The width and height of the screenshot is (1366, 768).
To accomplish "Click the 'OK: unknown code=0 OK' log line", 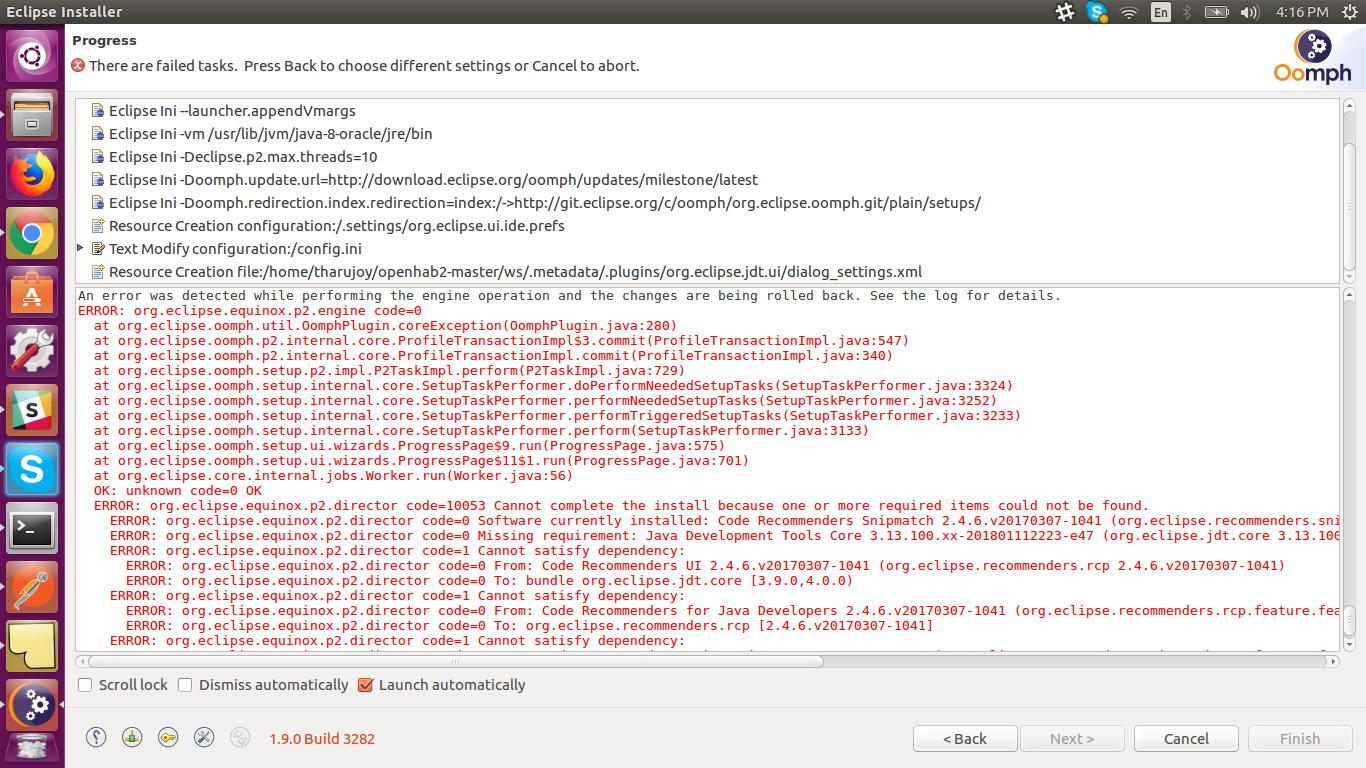I will pyautogui.click(x=178, y=490).
